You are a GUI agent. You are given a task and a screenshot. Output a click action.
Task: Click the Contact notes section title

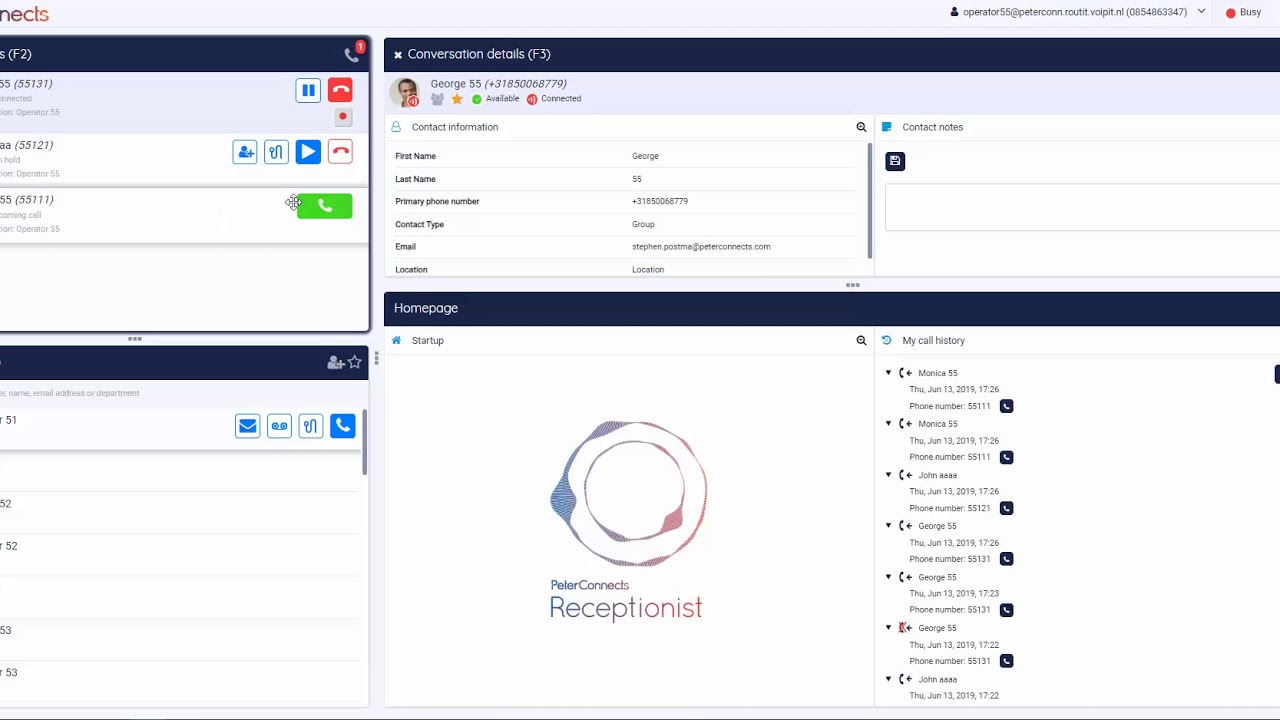933,128
